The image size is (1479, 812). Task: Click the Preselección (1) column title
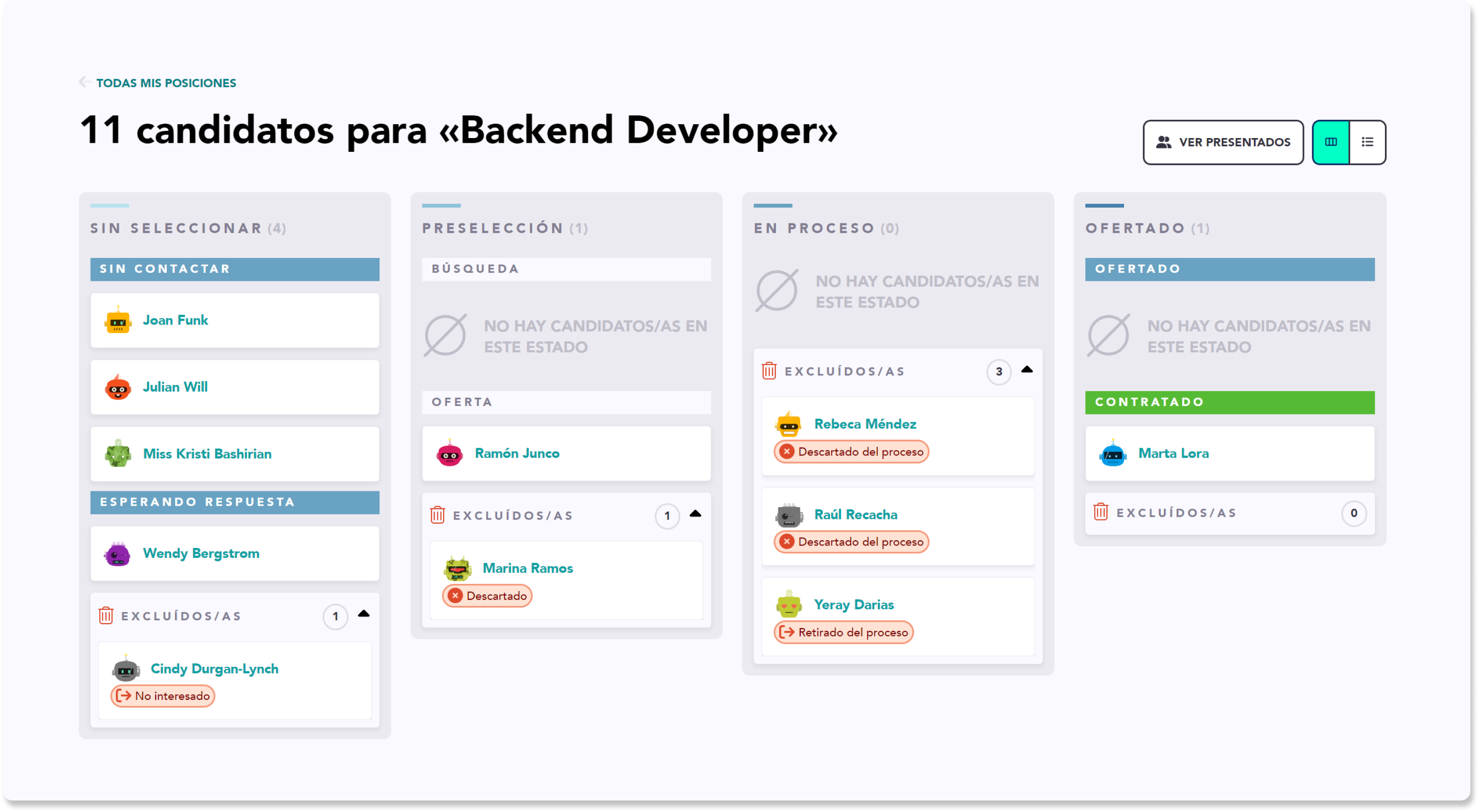505,228
